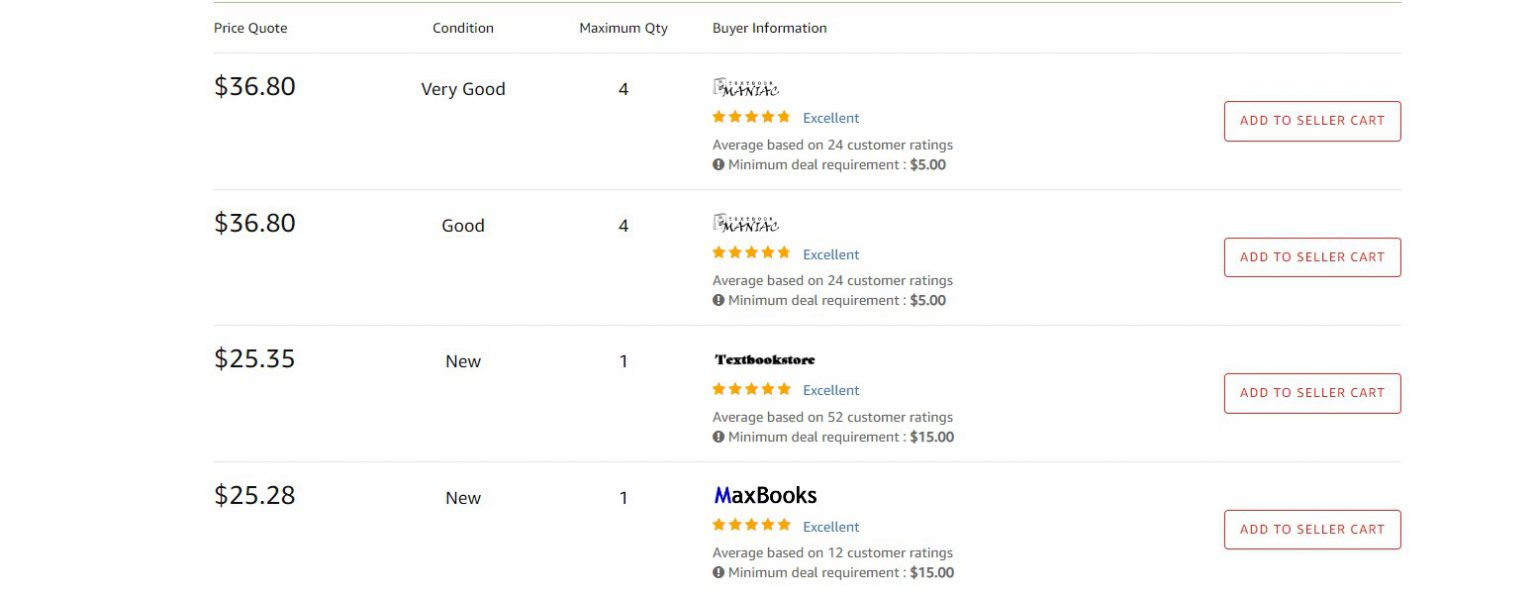Click the Price Quote column header
This screenshot has height=596, width=1536.
(250, 28)
